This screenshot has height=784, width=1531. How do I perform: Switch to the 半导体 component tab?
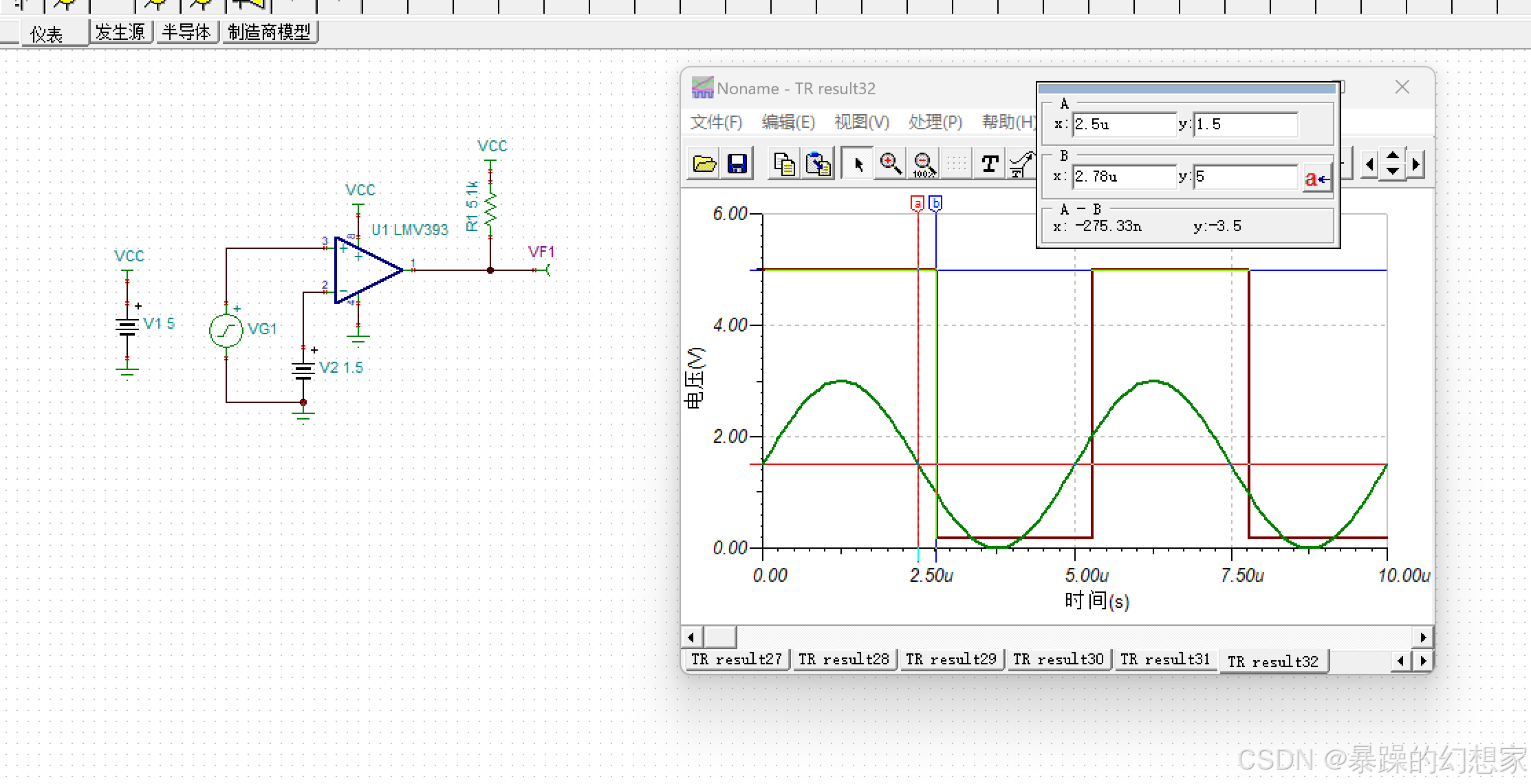tap(186, 32)
